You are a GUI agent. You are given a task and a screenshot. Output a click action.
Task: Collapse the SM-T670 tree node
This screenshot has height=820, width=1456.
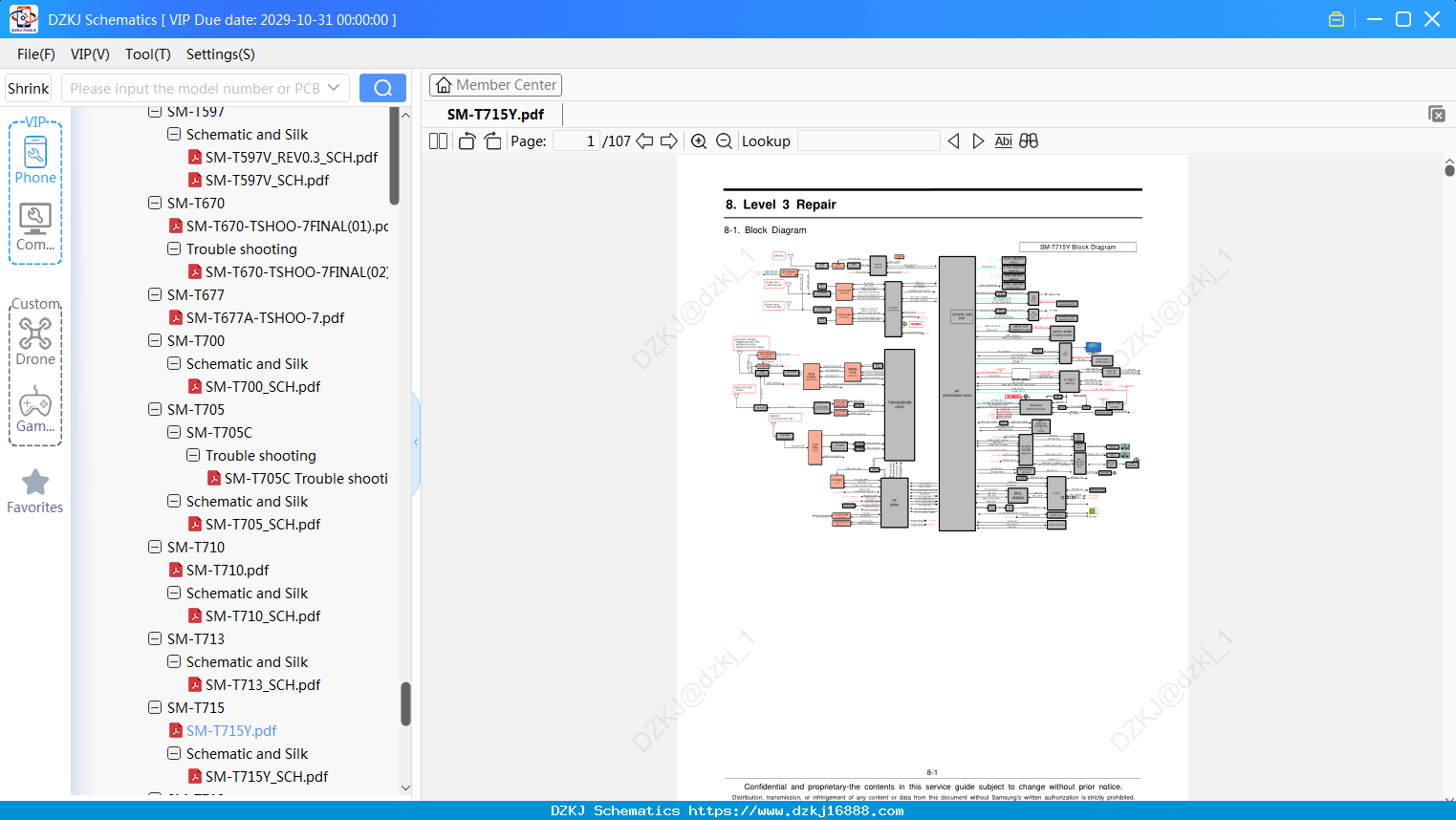[155, 203]
